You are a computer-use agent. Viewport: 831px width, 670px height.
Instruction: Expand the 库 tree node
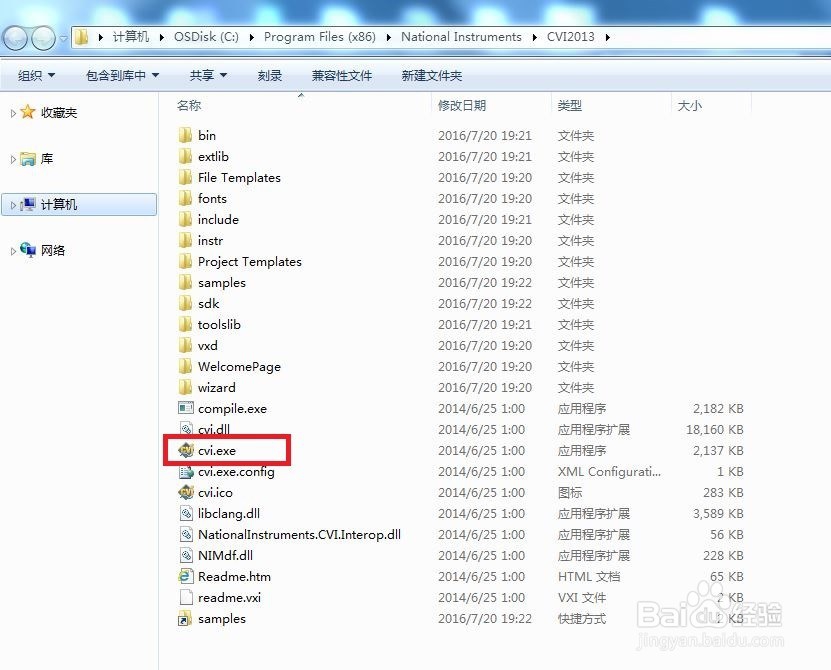[13, 159]
